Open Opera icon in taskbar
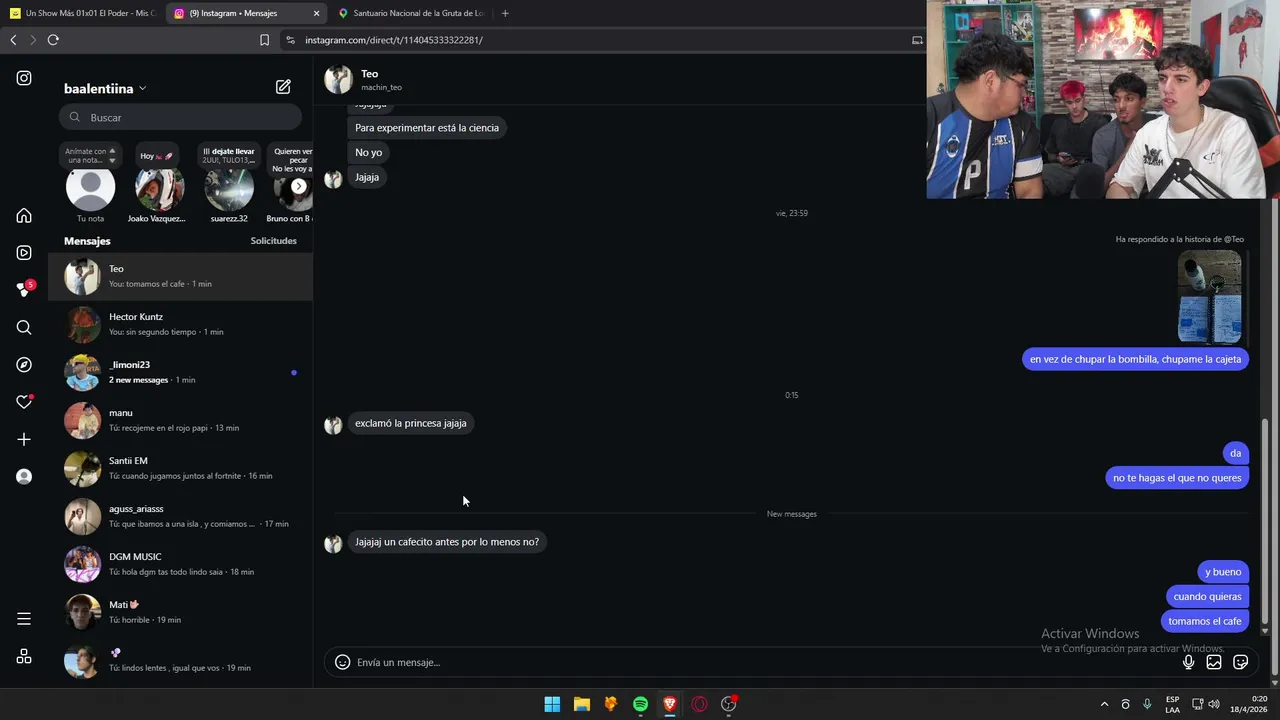The height and width of the screenshot is (720, 1280). pos(699,704)
